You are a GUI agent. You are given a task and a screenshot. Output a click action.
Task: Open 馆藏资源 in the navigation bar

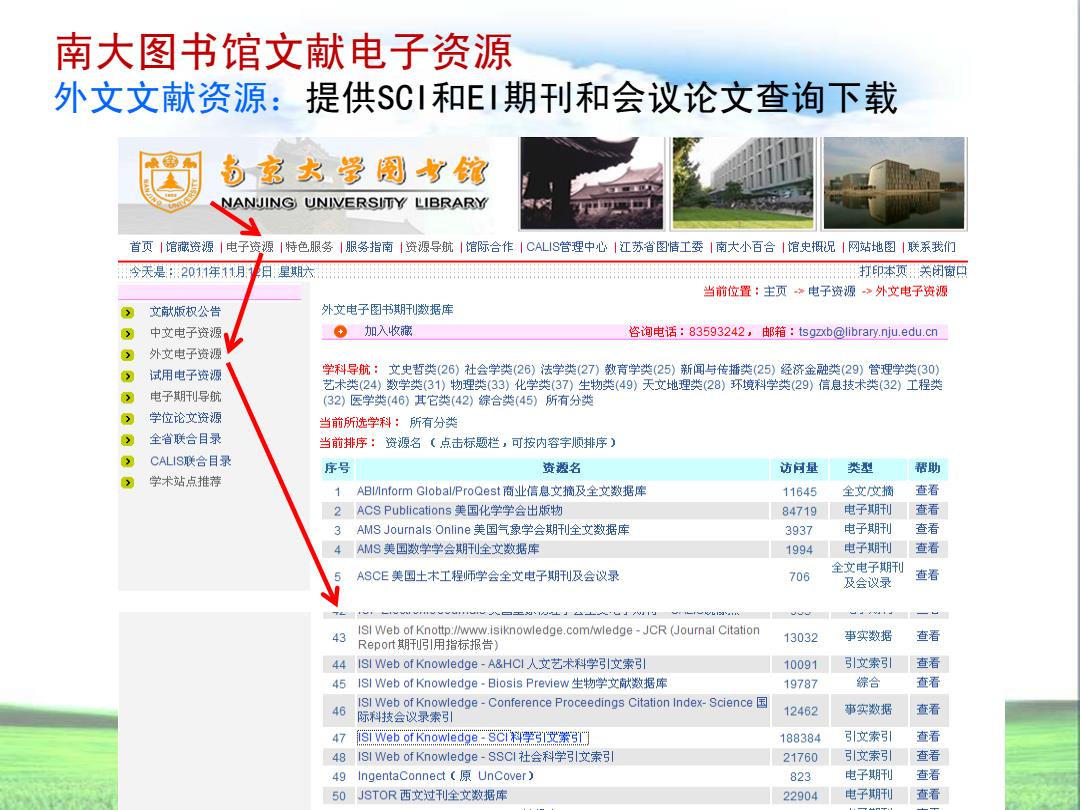[x=189, y=247]
